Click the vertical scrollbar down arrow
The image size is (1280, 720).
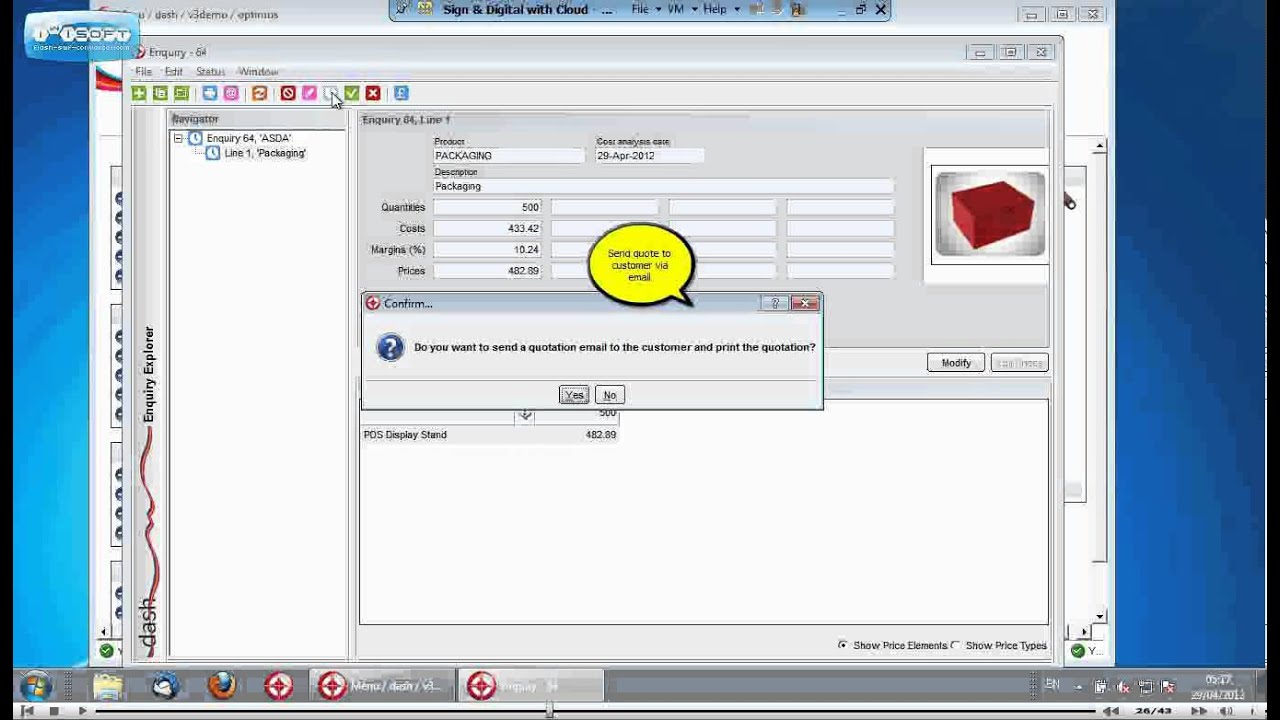[1100, 617]
